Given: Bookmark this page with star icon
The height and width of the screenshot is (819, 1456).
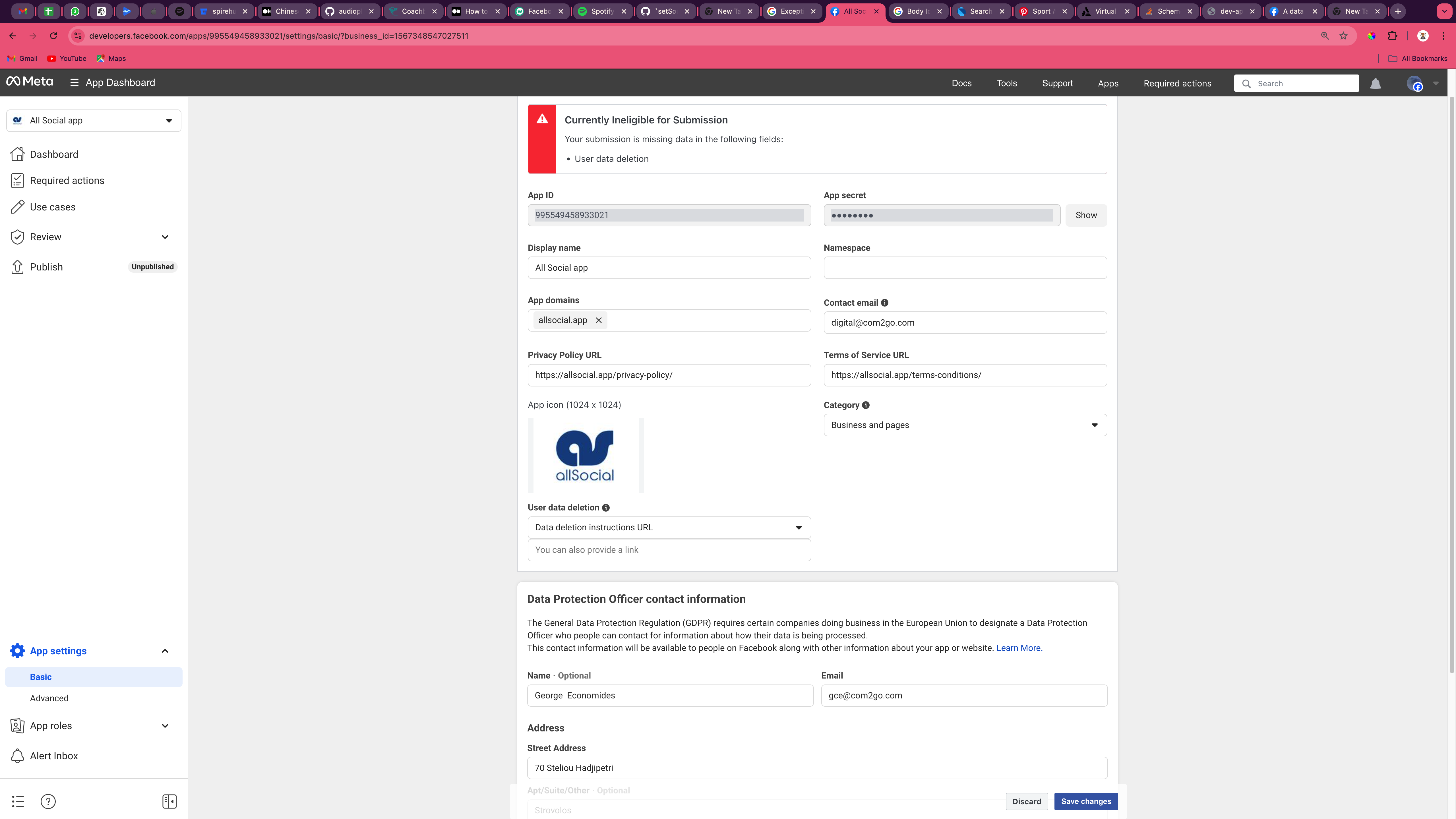Looking at the screenshot, I should (1343, 36).
